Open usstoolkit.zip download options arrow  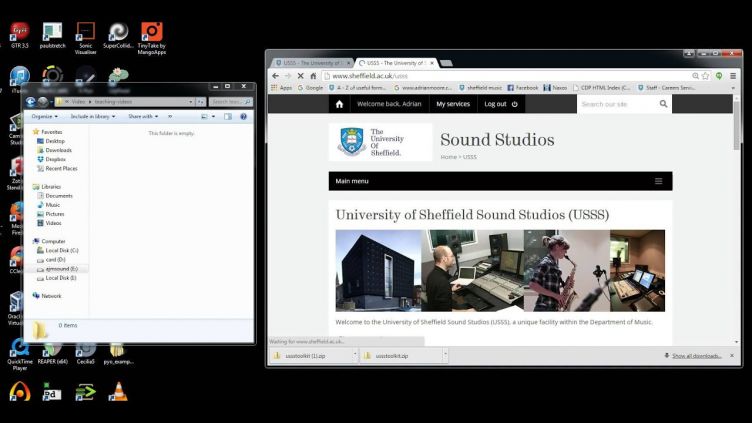445,355
